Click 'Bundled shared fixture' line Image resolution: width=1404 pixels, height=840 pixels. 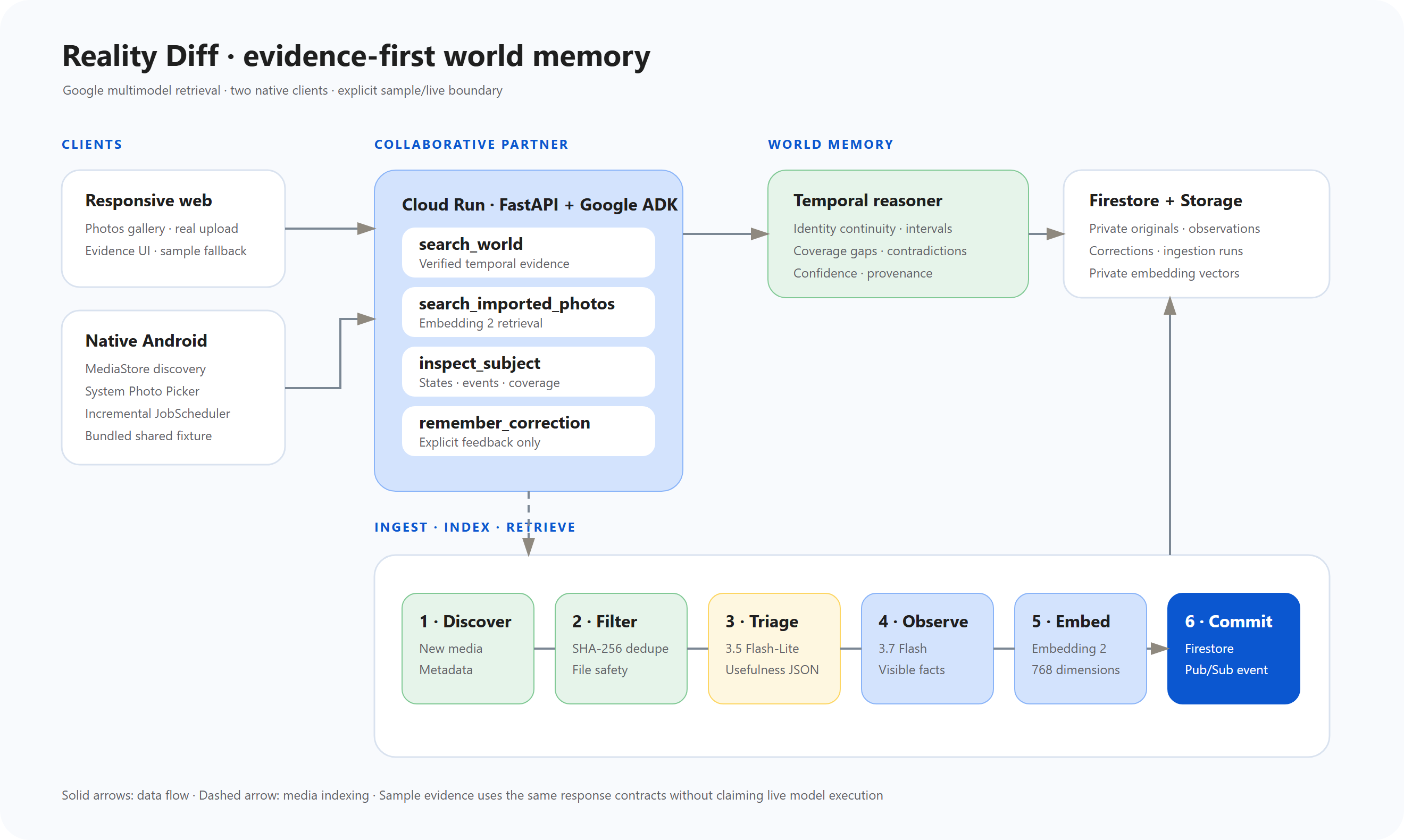(x=148, y=436)
